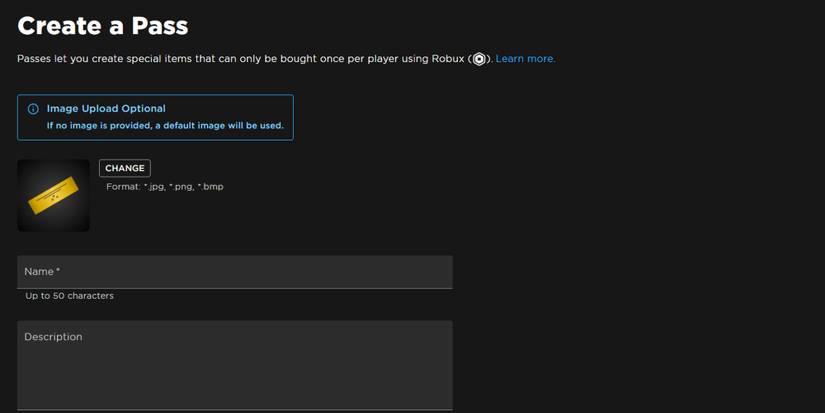Click the word Robux in the intro
Screen dimensions: 825x413
(x=448, y=59)
